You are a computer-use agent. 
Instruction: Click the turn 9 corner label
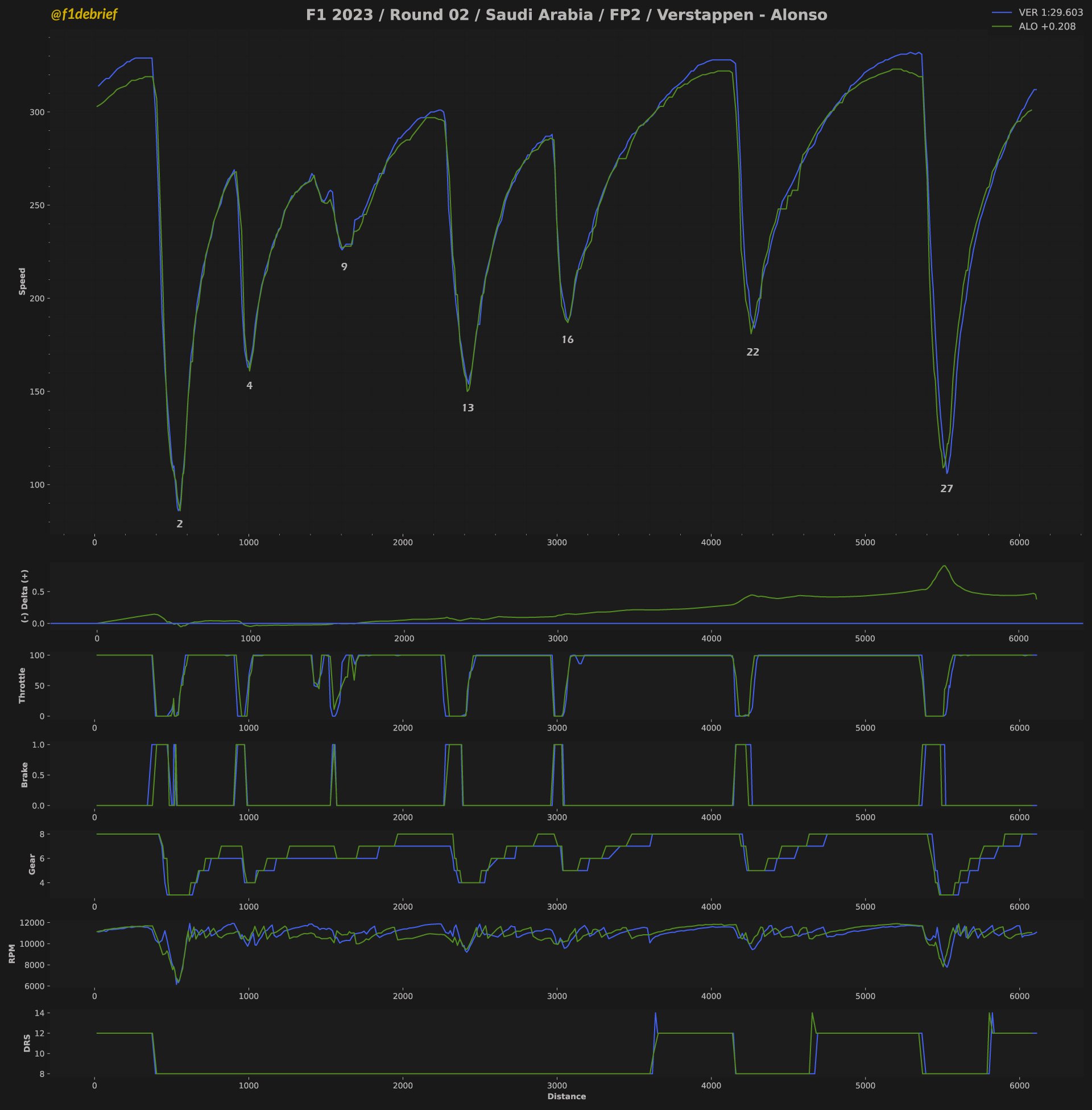pos(344,267)
